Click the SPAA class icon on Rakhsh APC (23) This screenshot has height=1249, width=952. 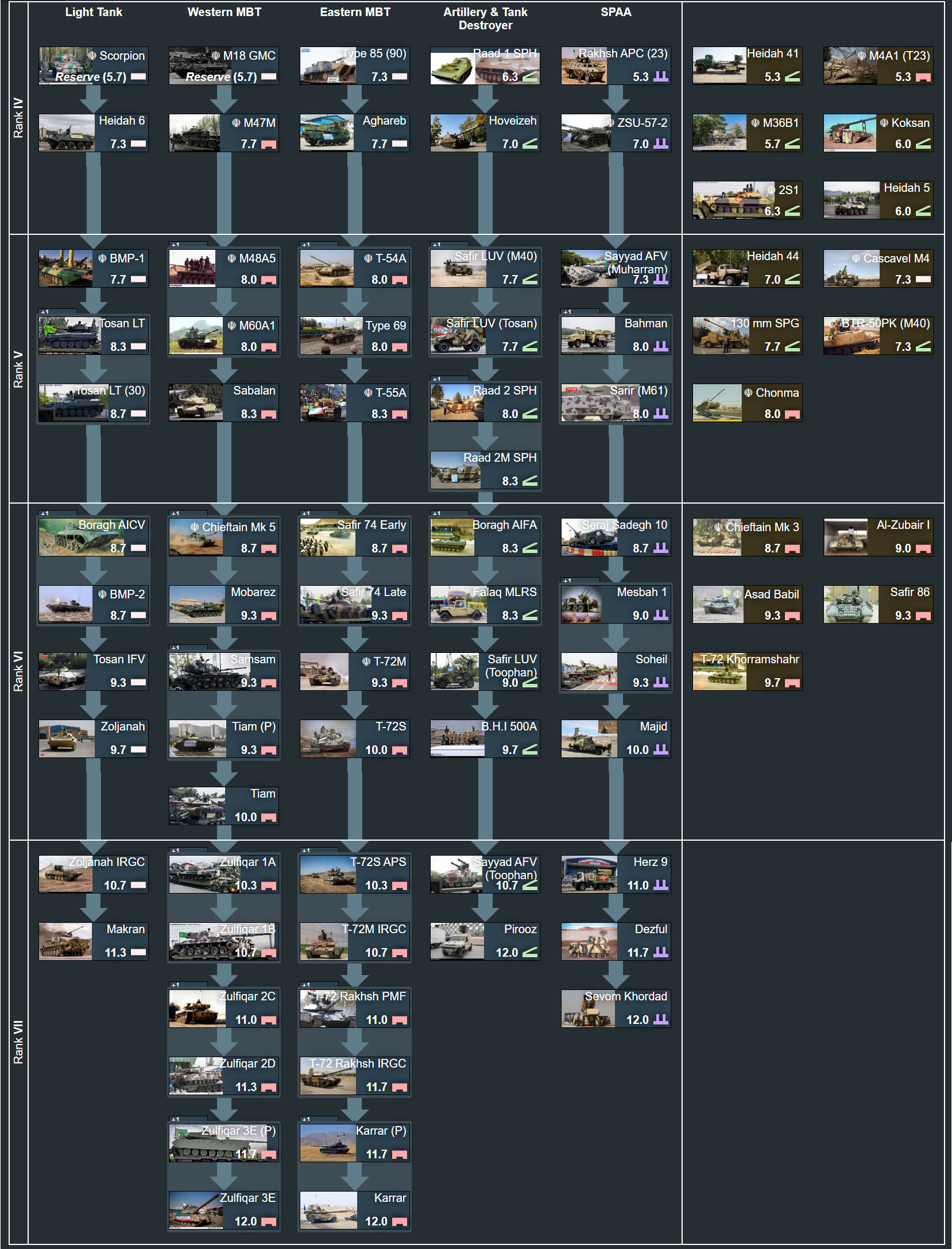(x=661, y=76)
